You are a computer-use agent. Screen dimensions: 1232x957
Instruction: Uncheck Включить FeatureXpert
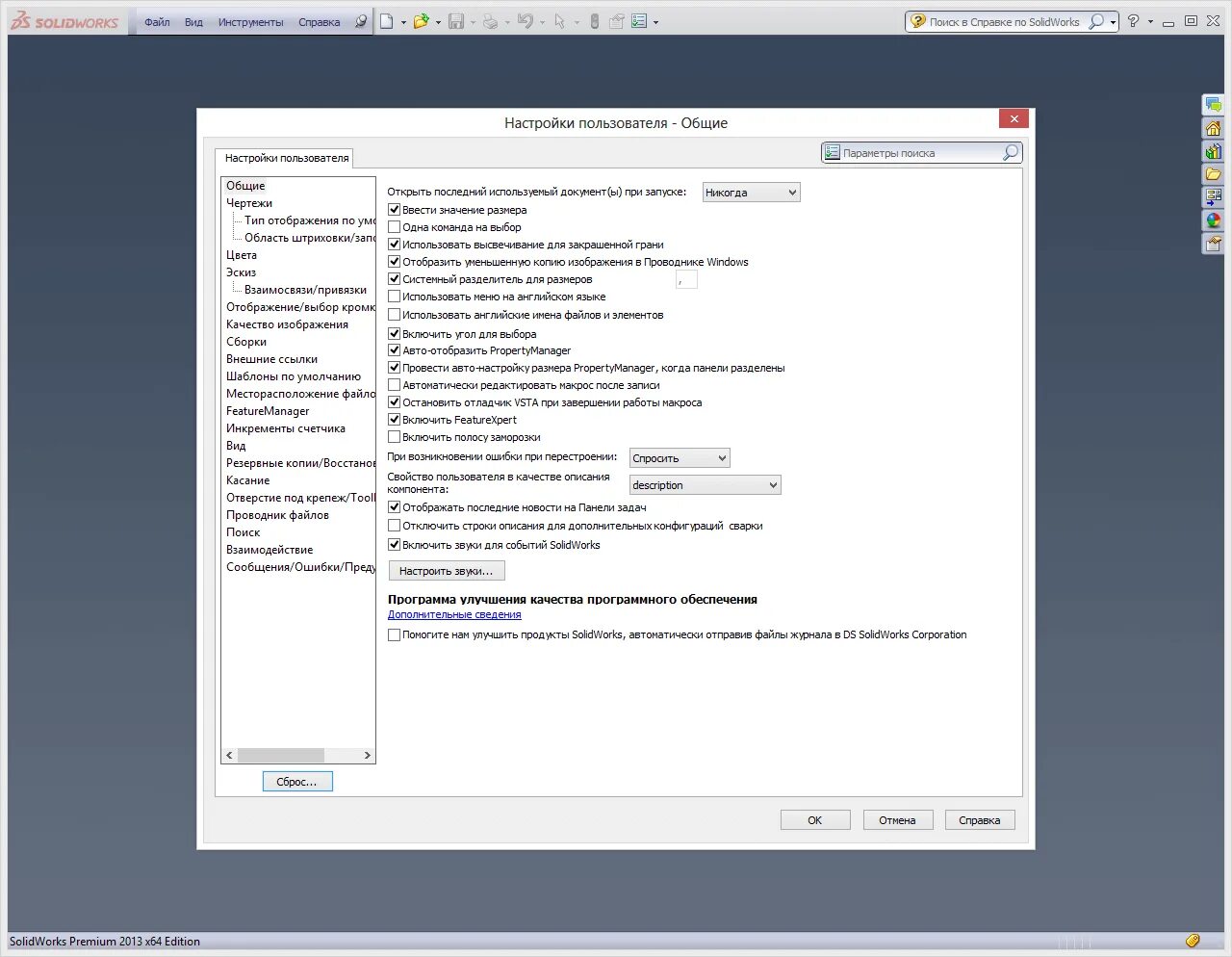pos(394,420)
